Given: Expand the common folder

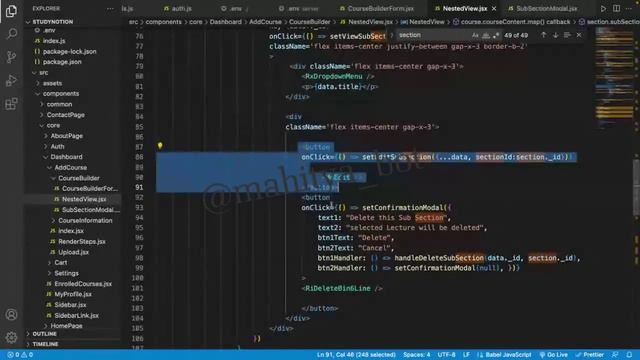Looking at the screenshot, I should pyautogui.click(x=59, y=104).
